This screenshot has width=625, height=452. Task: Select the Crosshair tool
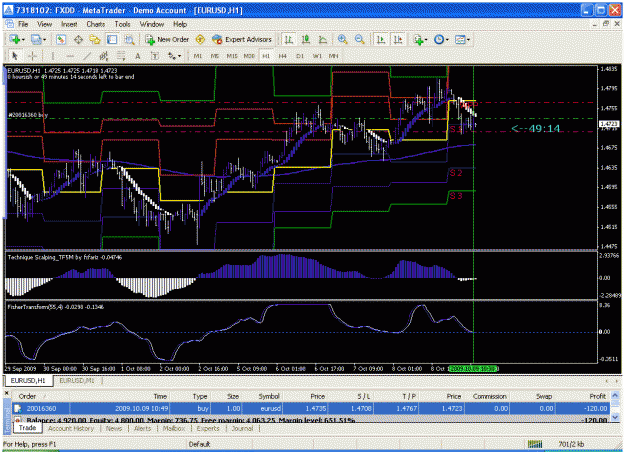[x=32, y=56]
